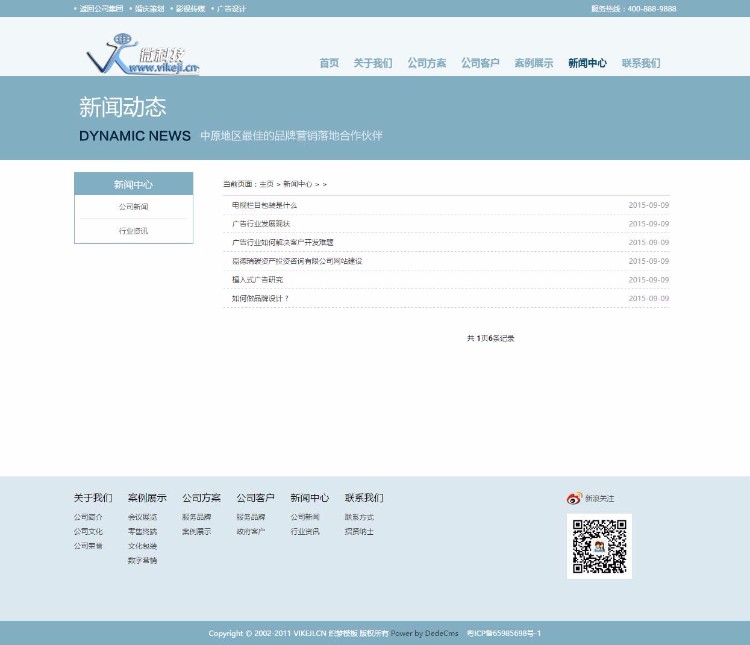This screenshot has height=645, width=750.
Task: Open 服务品牌 under footer 公司方案
Action: [197, 517]
